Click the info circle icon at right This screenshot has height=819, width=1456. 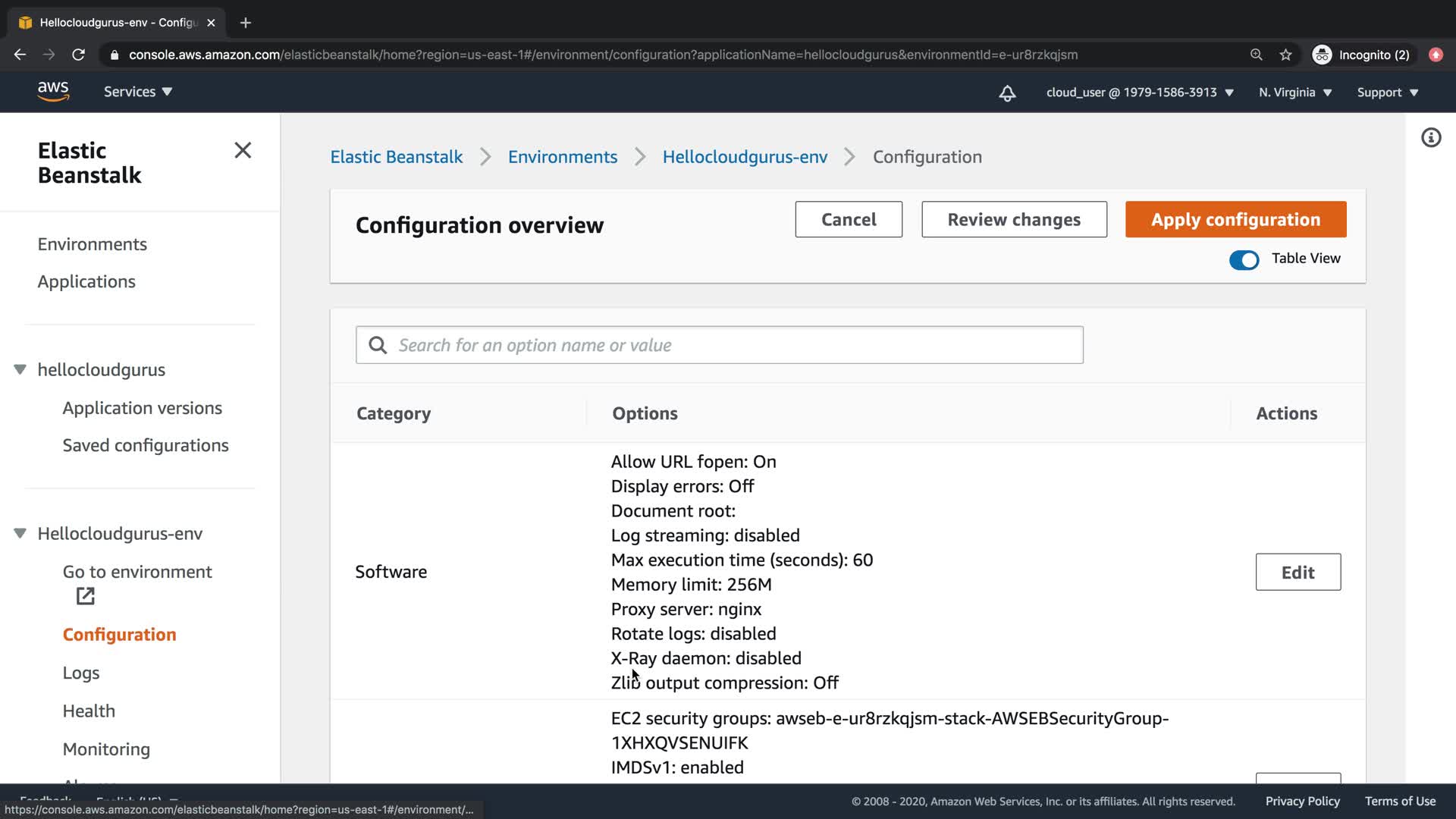click(x=1431, y=138)
